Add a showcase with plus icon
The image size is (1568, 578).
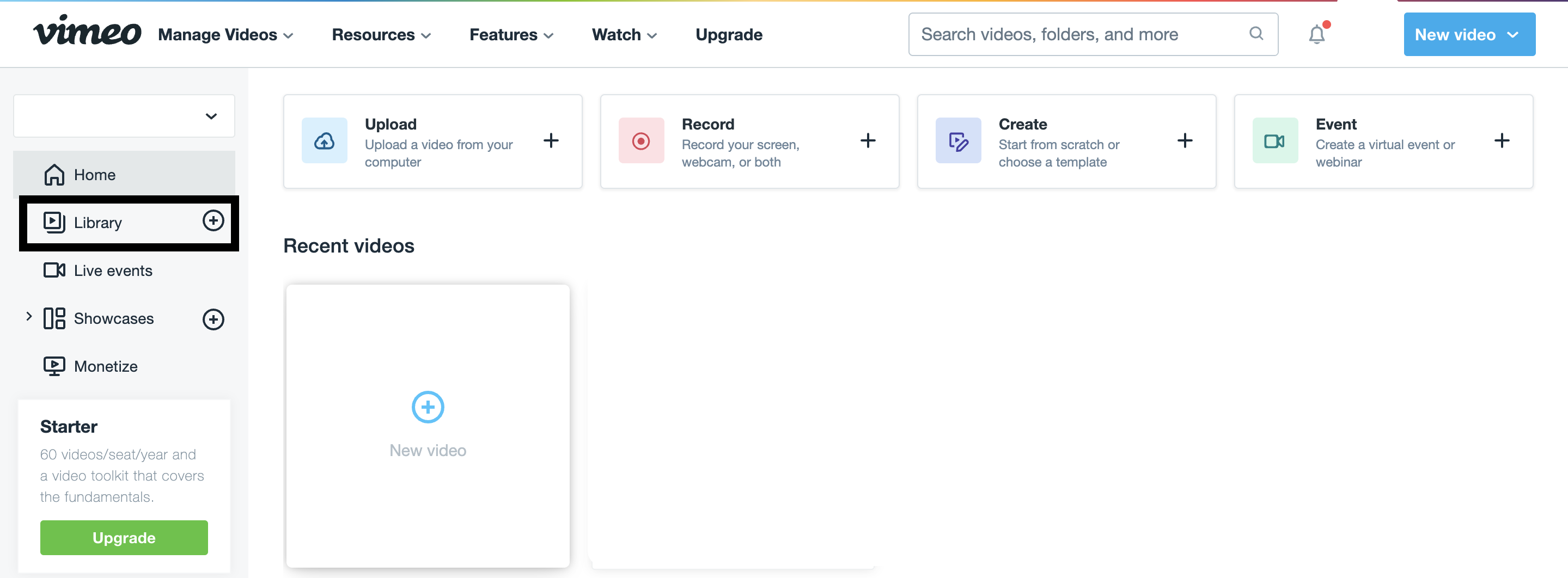point(213,319)
